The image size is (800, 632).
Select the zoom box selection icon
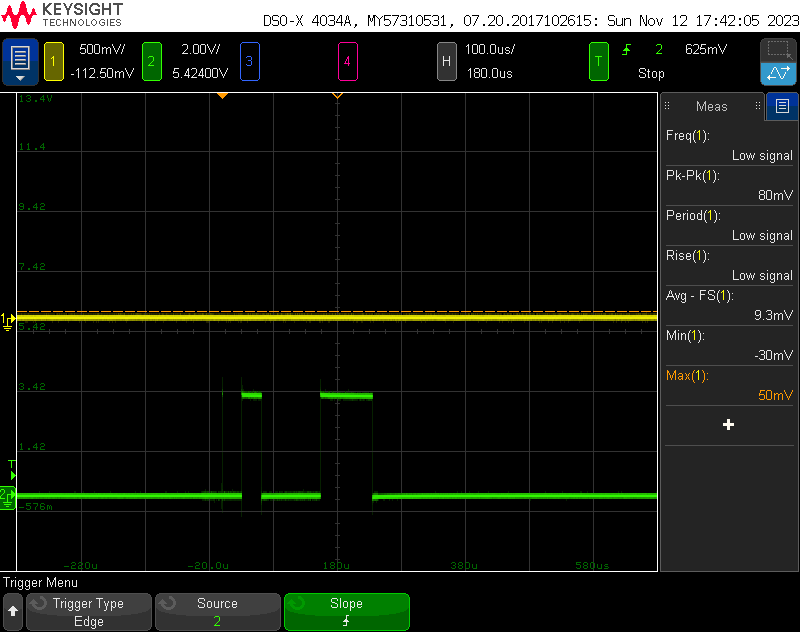pyautogui.click(x=778, y=50)
